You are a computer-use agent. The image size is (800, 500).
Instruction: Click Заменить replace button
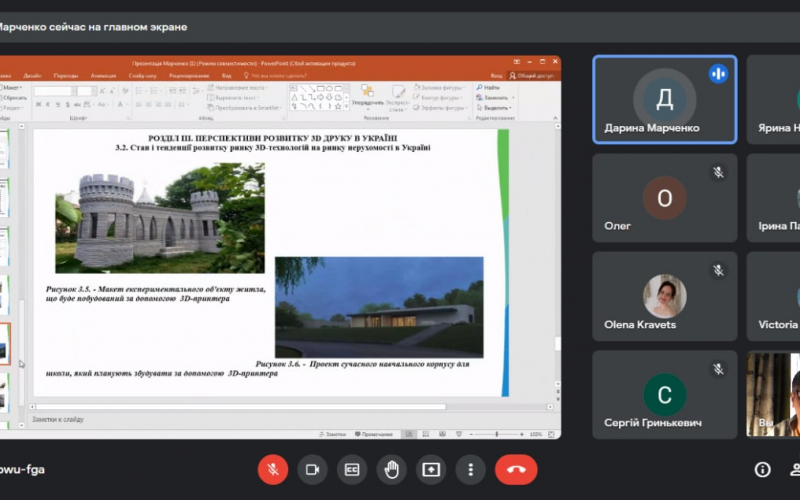(x=495, y=97)
